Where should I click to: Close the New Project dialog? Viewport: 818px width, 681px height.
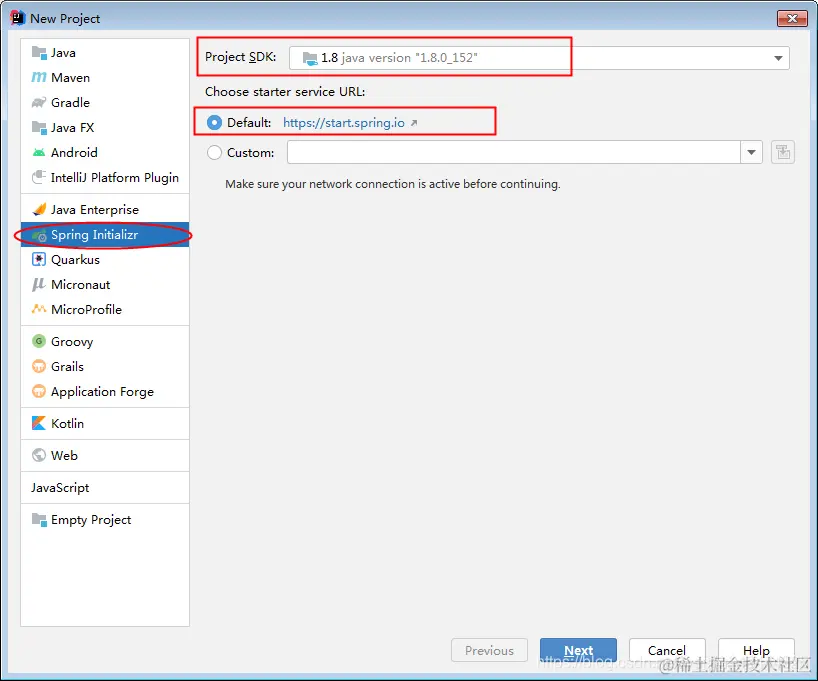(792, 18)
